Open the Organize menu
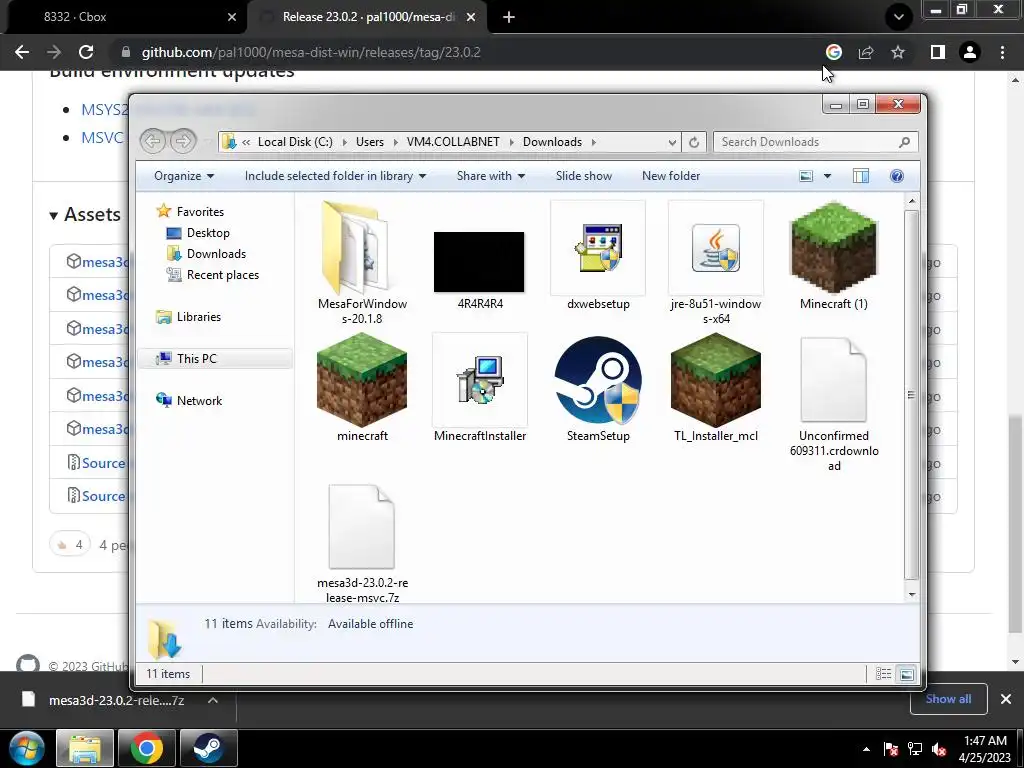The height and width of the screenshot is (768, 1024). click(184, 176)
